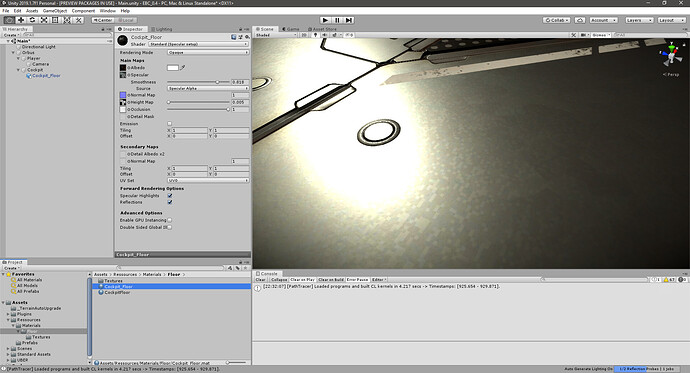Toggle the Specular Highlights checkbox
This screenshot has height=373, width=690.
coord(170,196)
